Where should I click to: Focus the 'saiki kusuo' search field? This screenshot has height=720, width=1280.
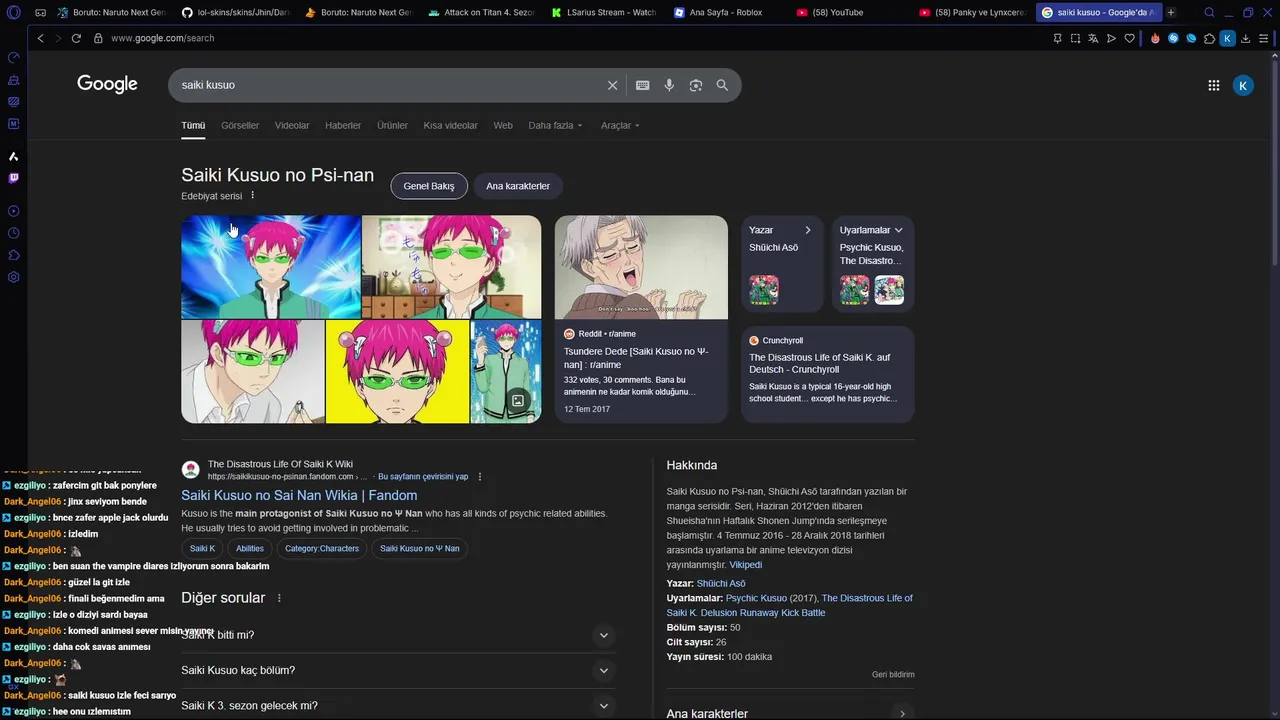390,85
